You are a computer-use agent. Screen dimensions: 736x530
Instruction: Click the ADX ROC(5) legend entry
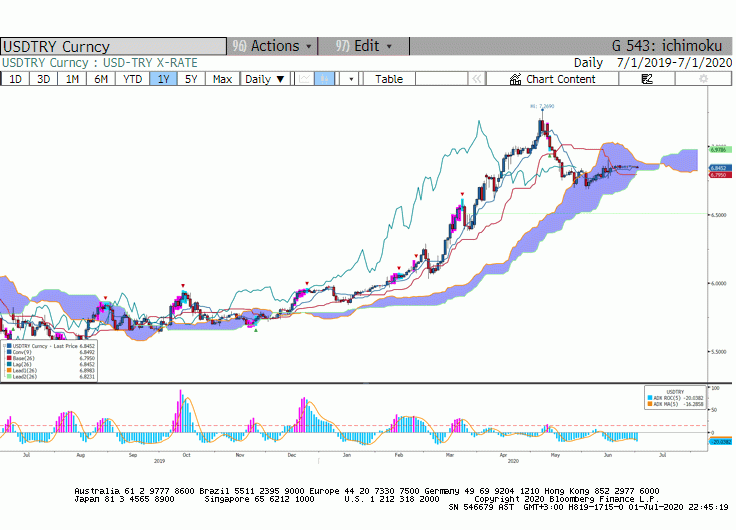675,398
